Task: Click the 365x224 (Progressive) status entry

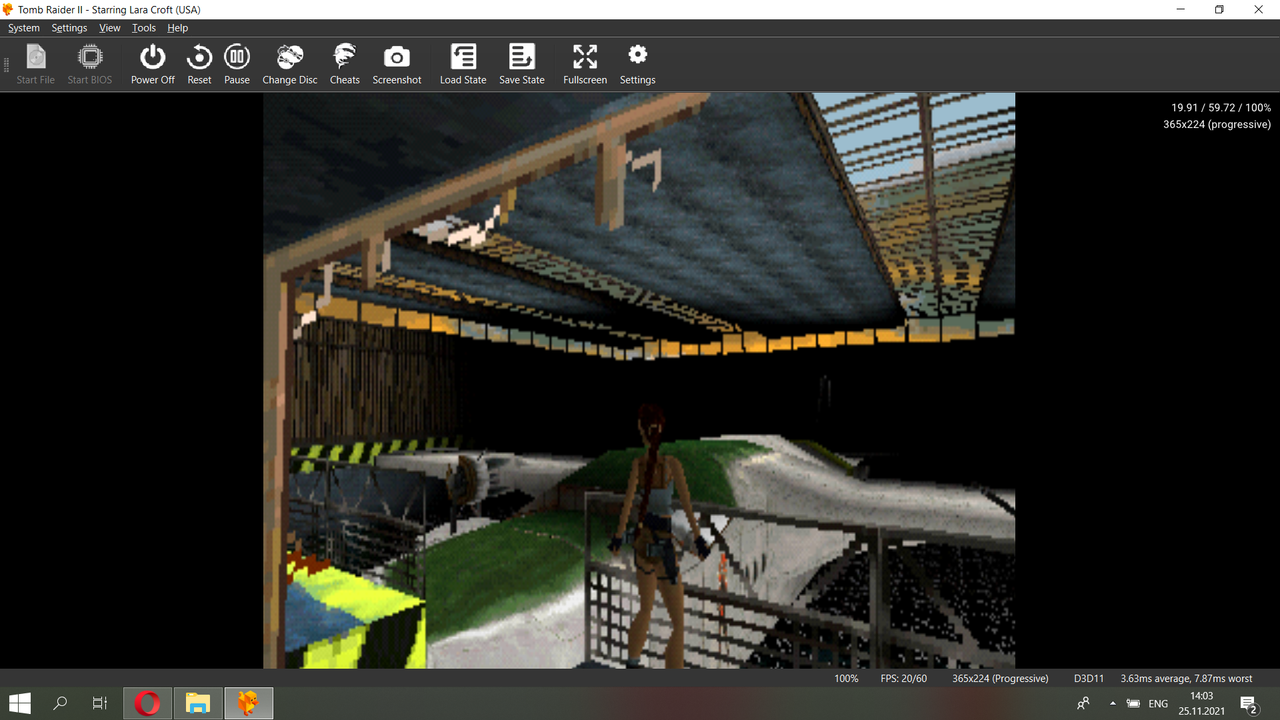Action: [1000, 678]
